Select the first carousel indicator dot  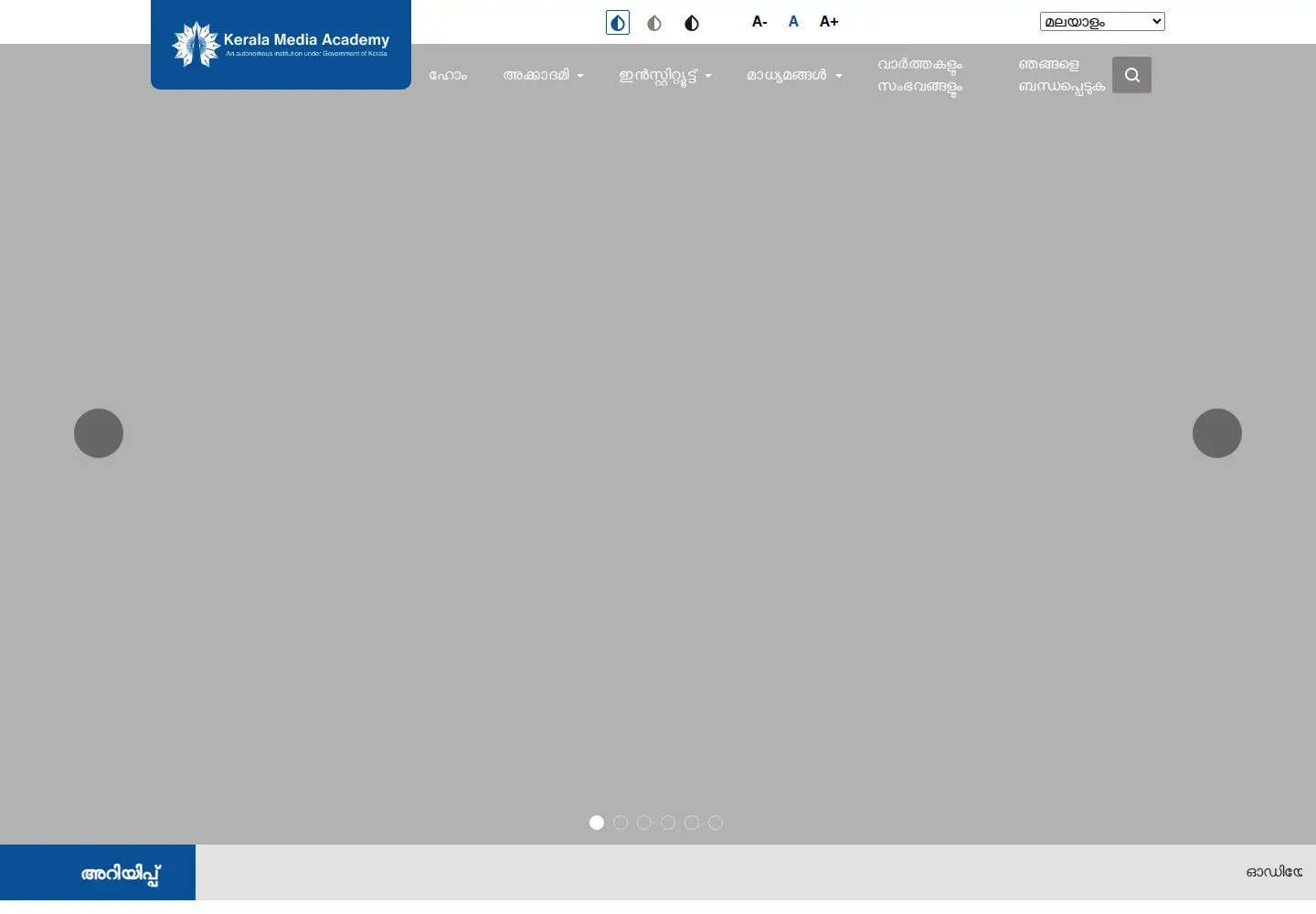597,823
